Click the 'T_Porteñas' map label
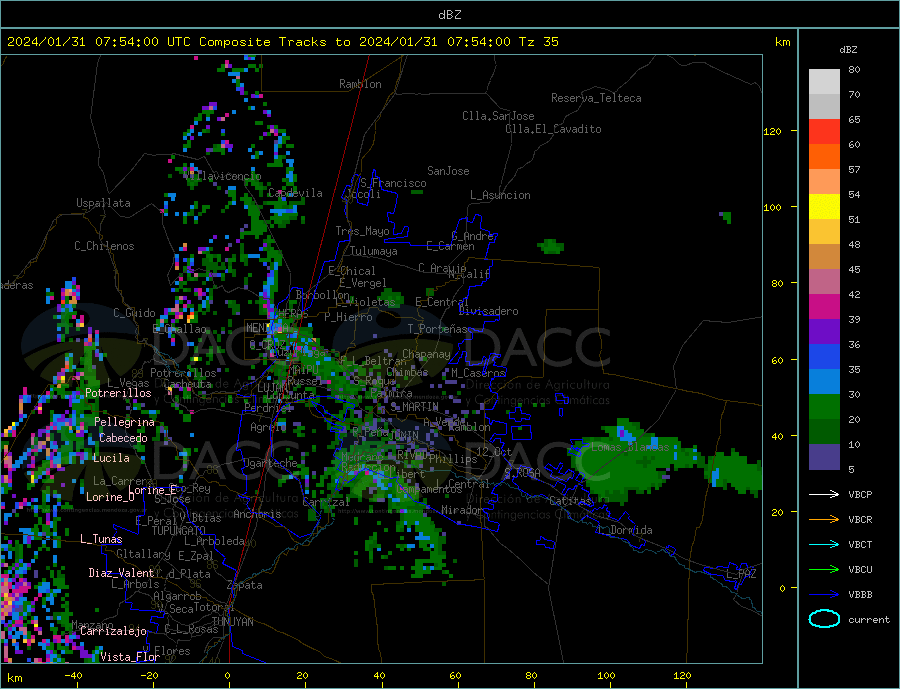 pos(438,329)
